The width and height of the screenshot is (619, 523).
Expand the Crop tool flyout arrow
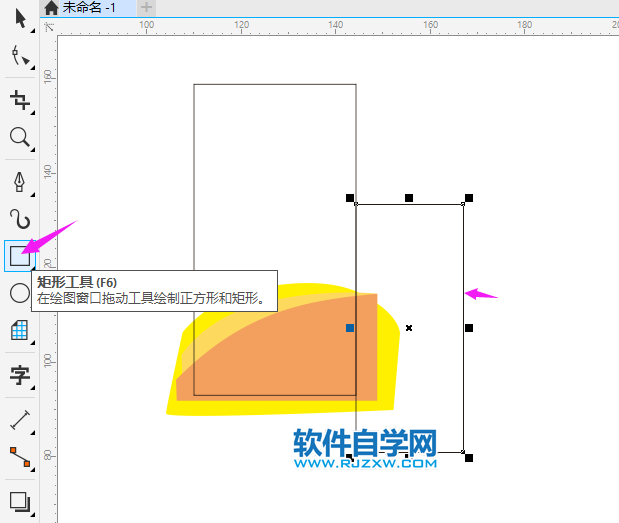pos(33,112)
